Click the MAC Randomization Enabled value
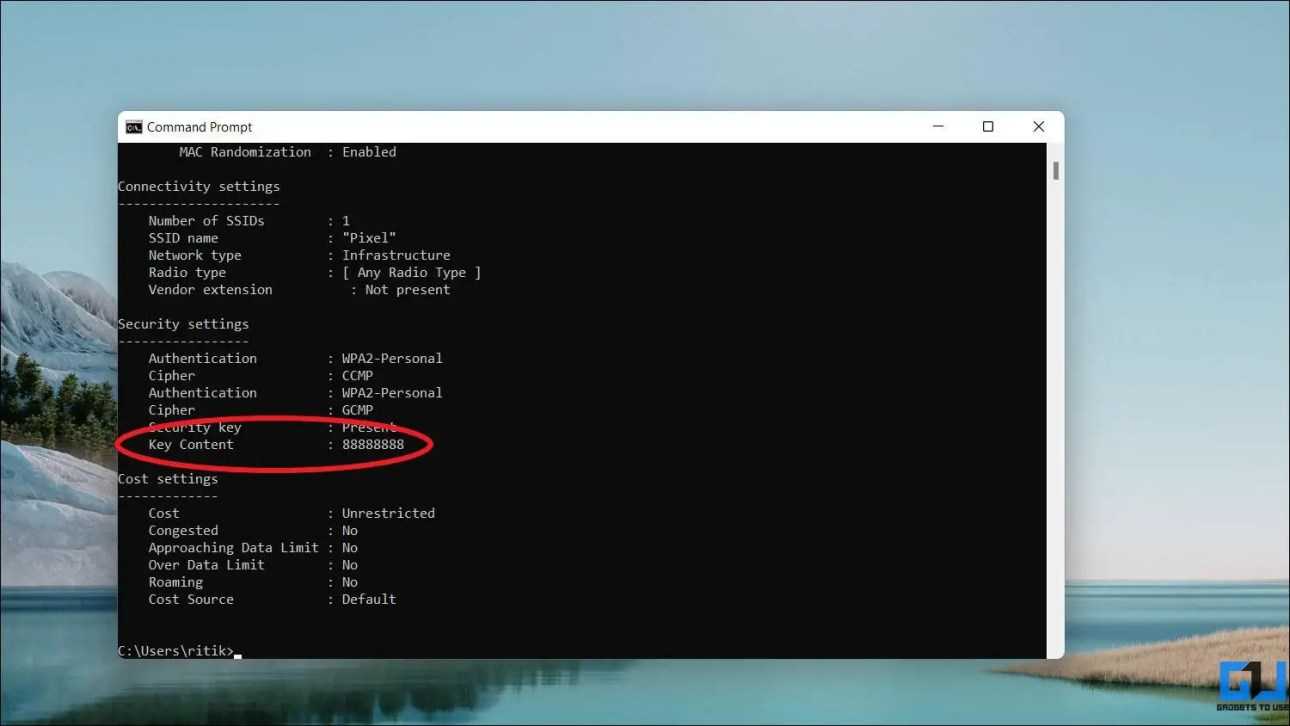This screenshot has width=1290, height=726. (x=369, y=152)
